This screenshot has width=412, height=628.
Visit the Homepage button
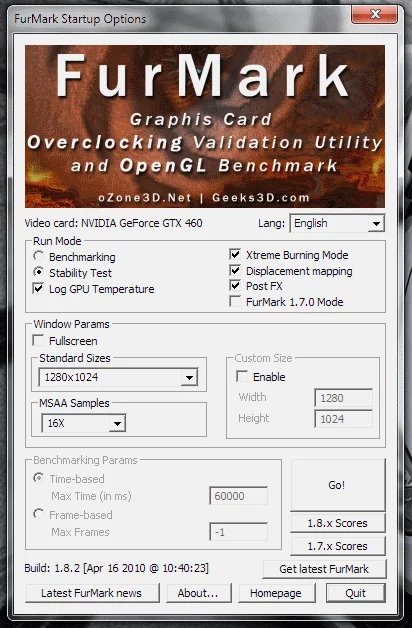tap(276, 593)
